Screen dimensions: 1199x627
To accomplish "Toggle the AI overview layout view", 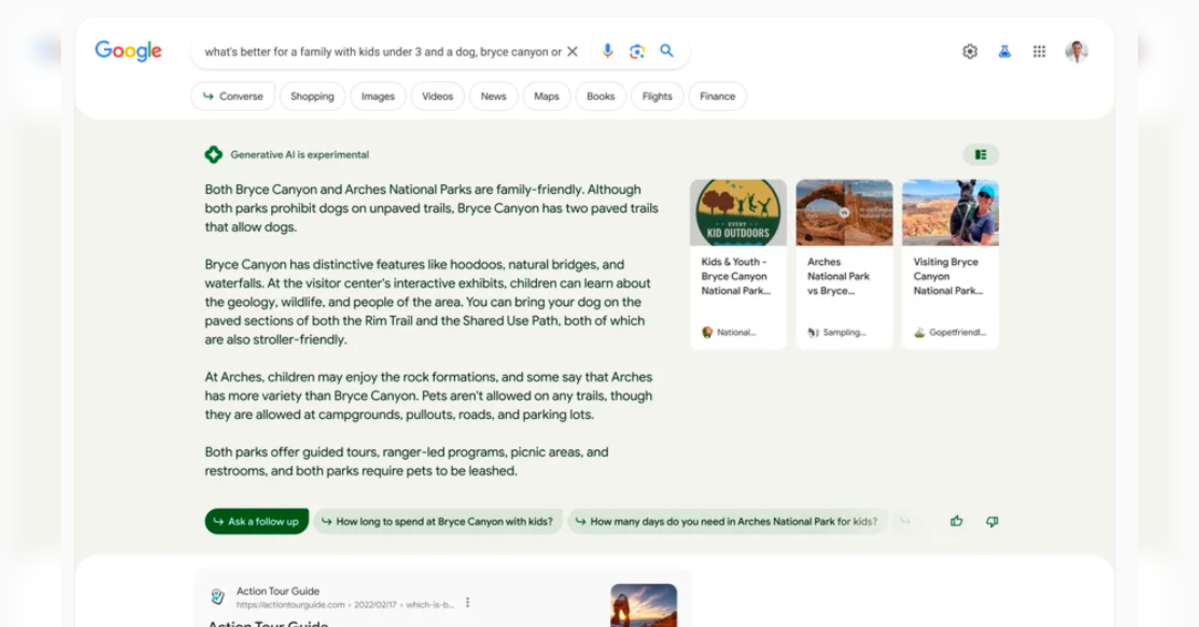I will (980, 155).
